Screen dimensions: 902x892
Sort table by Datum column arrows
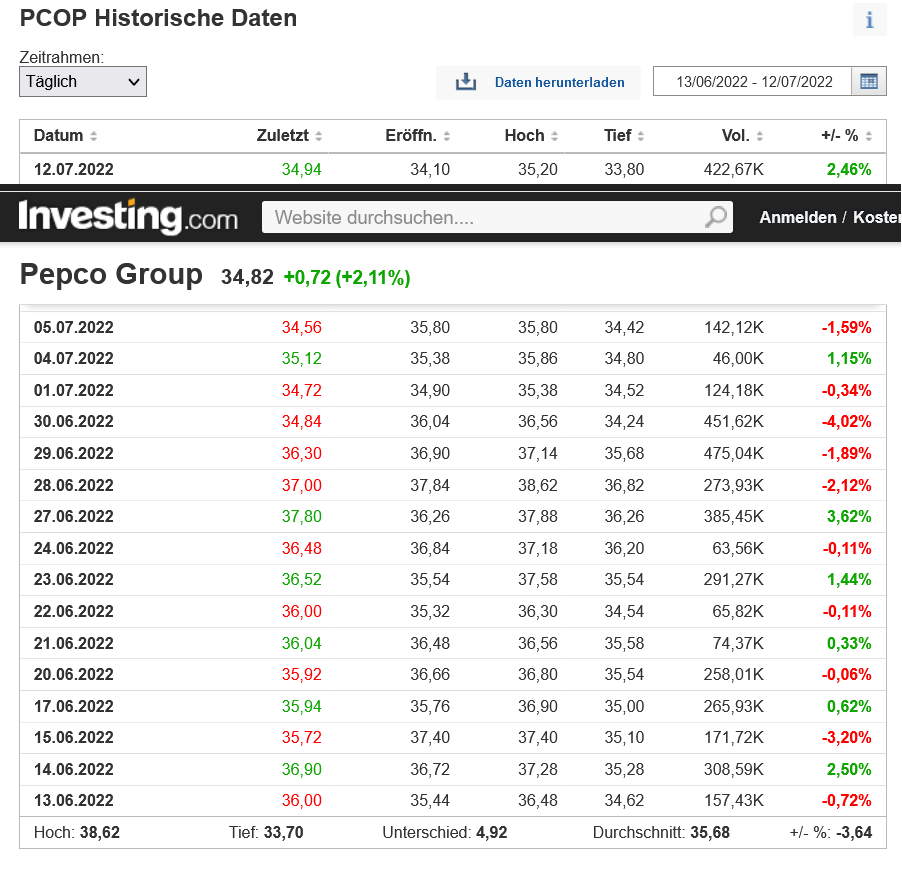[x=94, y=136]
